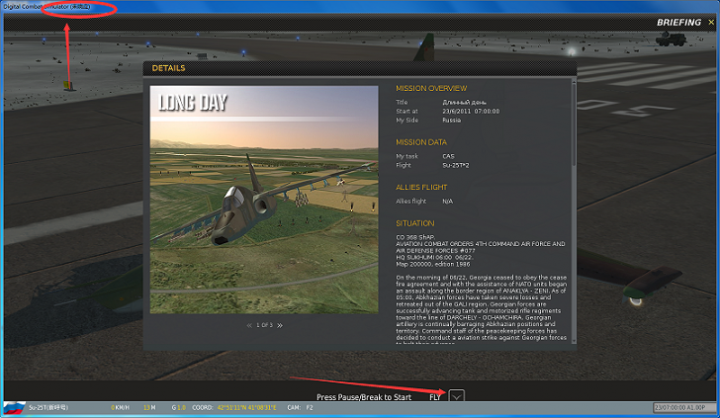Go to the next briefing image

pyautogui.click(x=280, y=325)
